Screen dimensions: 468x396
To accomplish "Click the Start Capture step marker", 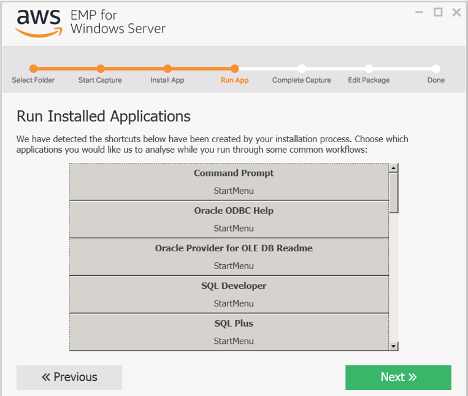I will click(100, 69).
